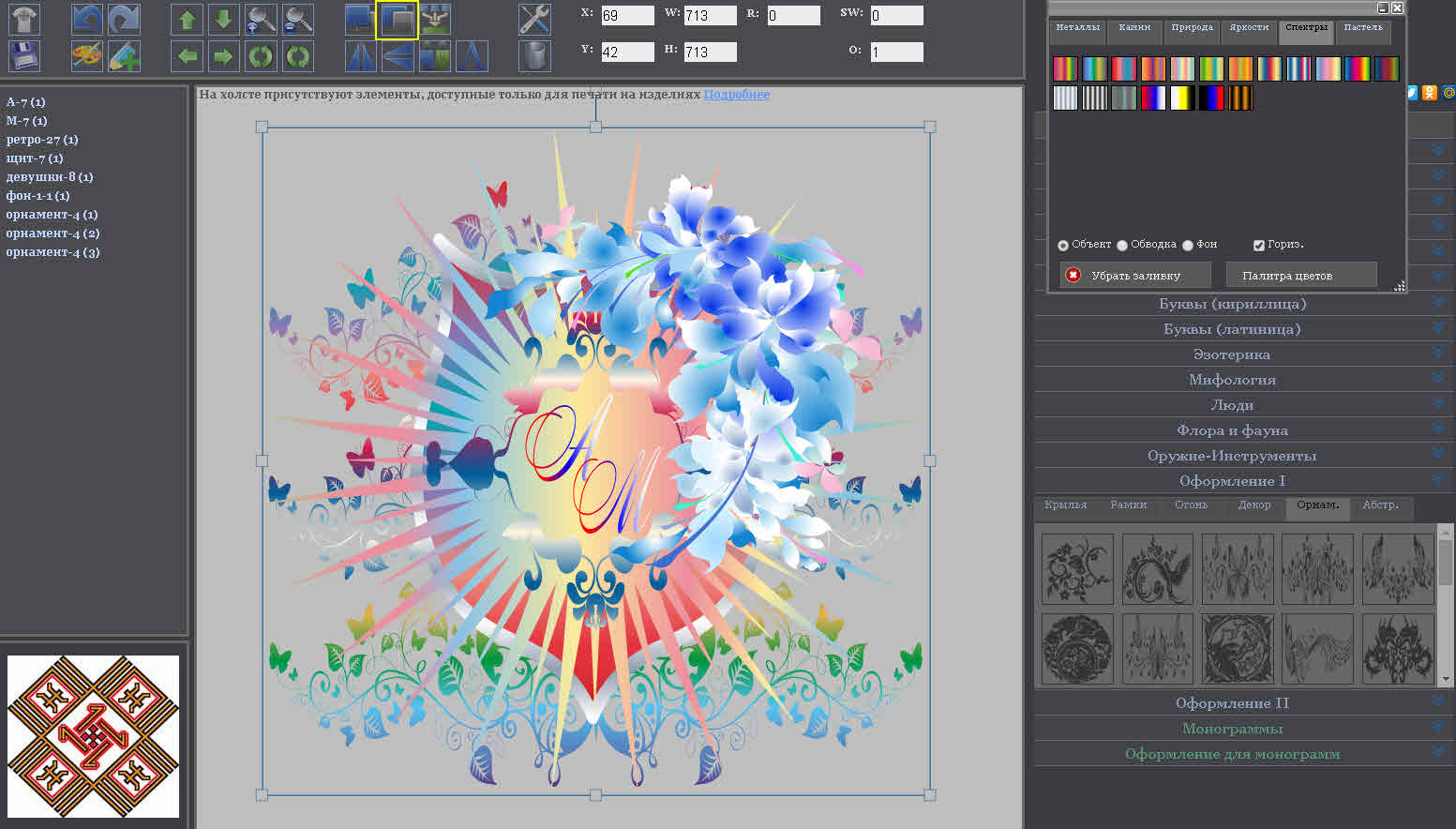Open the Абстр. ornaments tab
This screenshot has width=1456, height=829.
coord(1381,507)
